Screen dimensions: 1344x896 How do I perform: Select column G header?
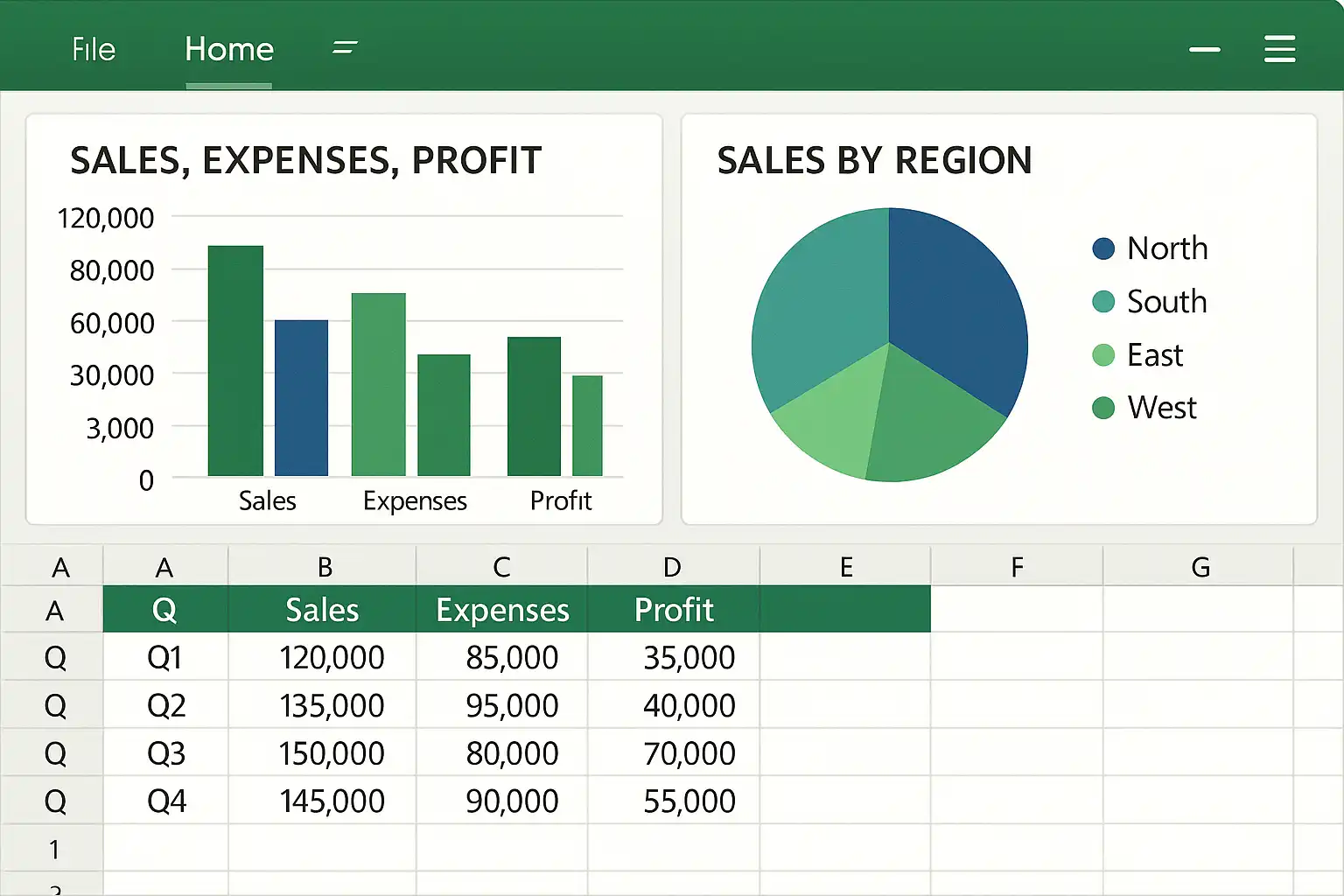1200,567
